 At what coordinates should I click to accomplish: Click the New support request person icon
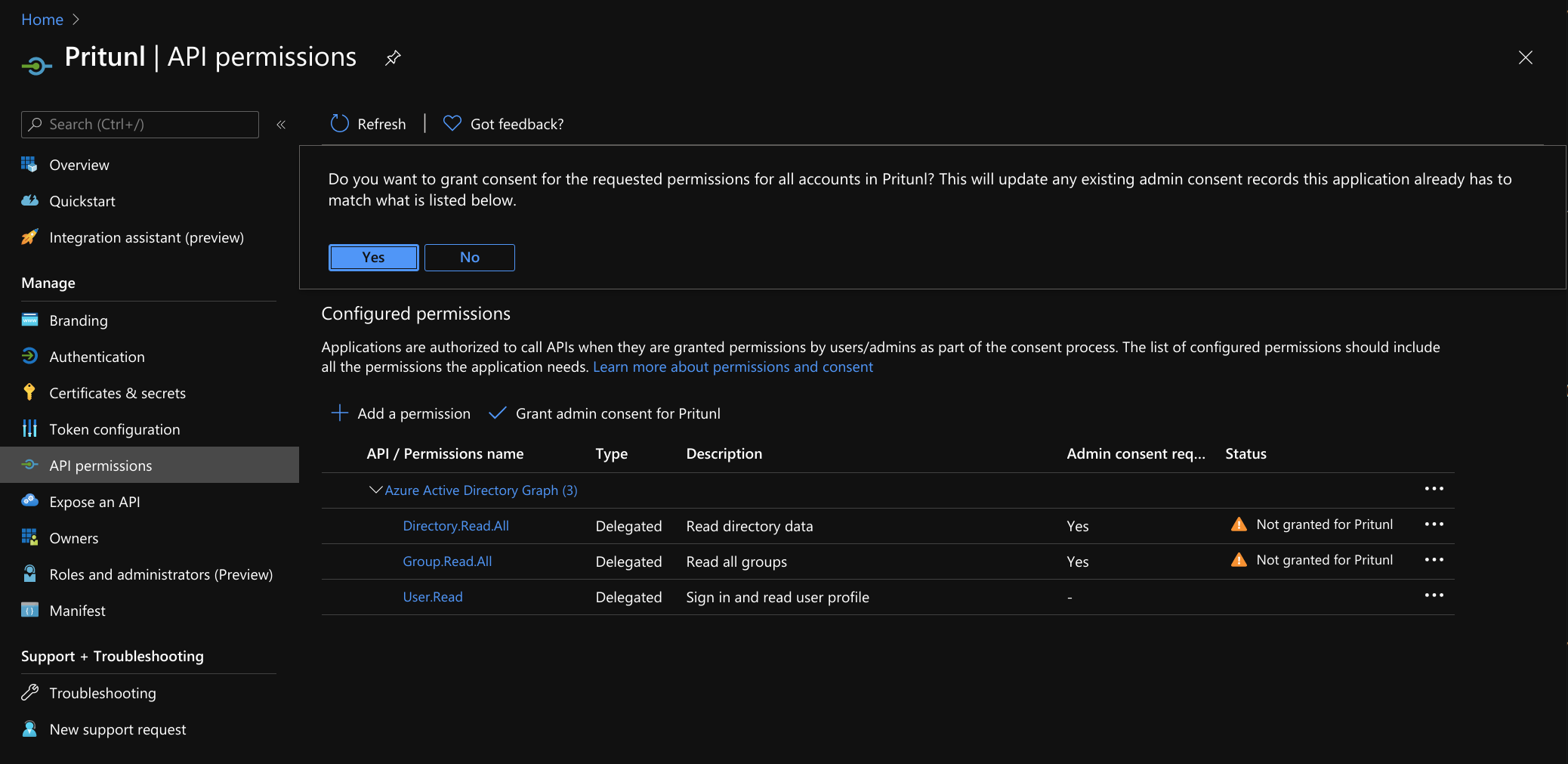click(29, 728)
